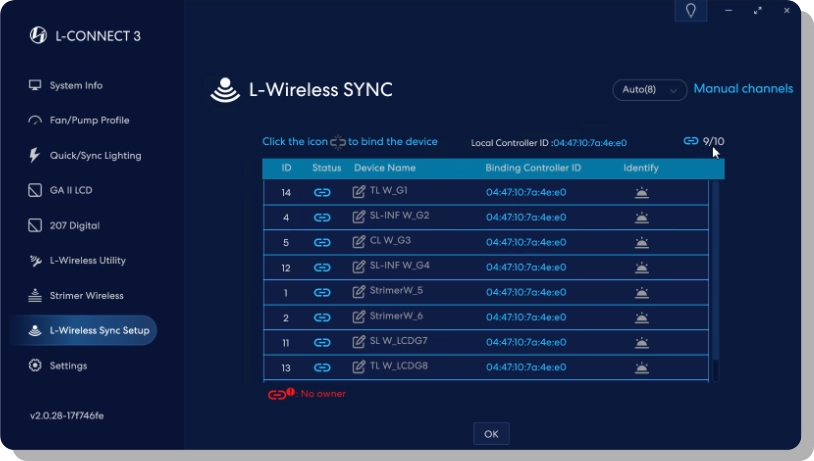814x461 pixels.
Task: Edit the name of TL W_LCDG8 device
Action: 359,367
